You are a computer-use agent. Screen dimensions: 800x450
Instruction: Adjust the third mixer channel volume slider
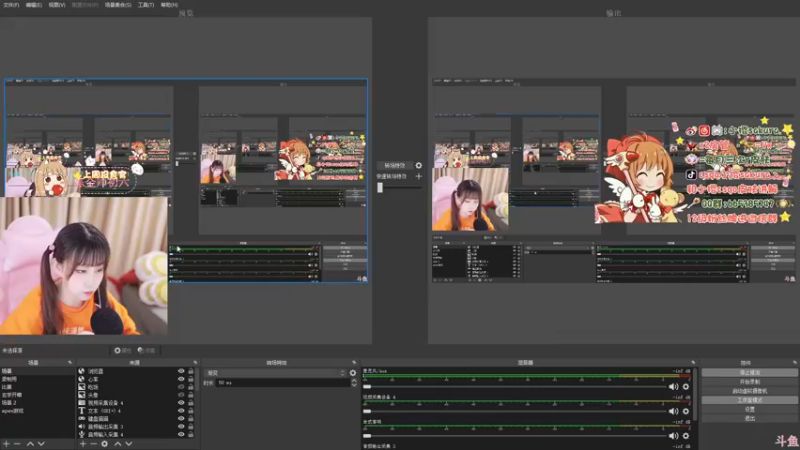click(x=514, y=436)
